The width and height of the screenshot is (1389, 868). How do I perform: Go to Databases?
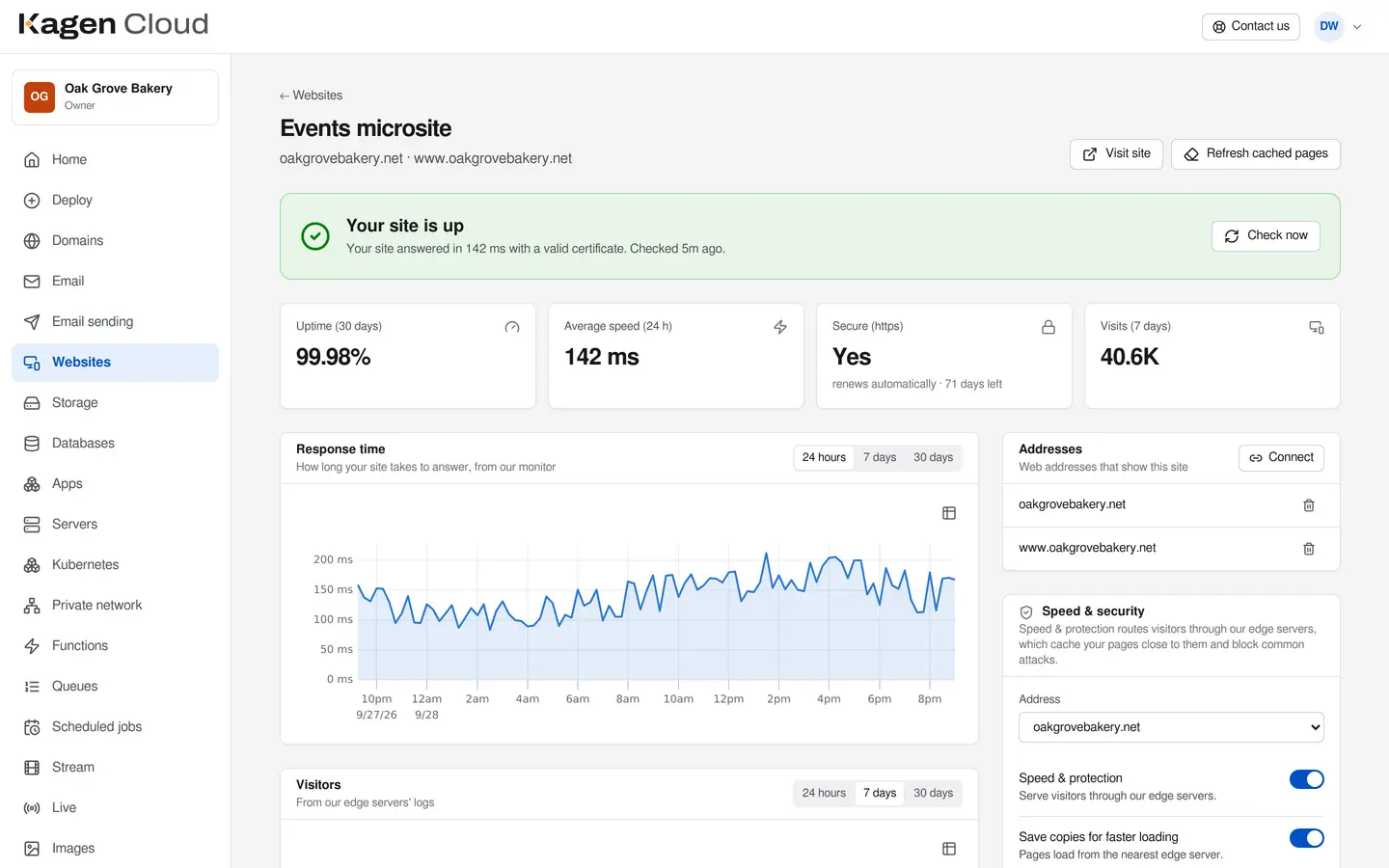pos(115,444)
